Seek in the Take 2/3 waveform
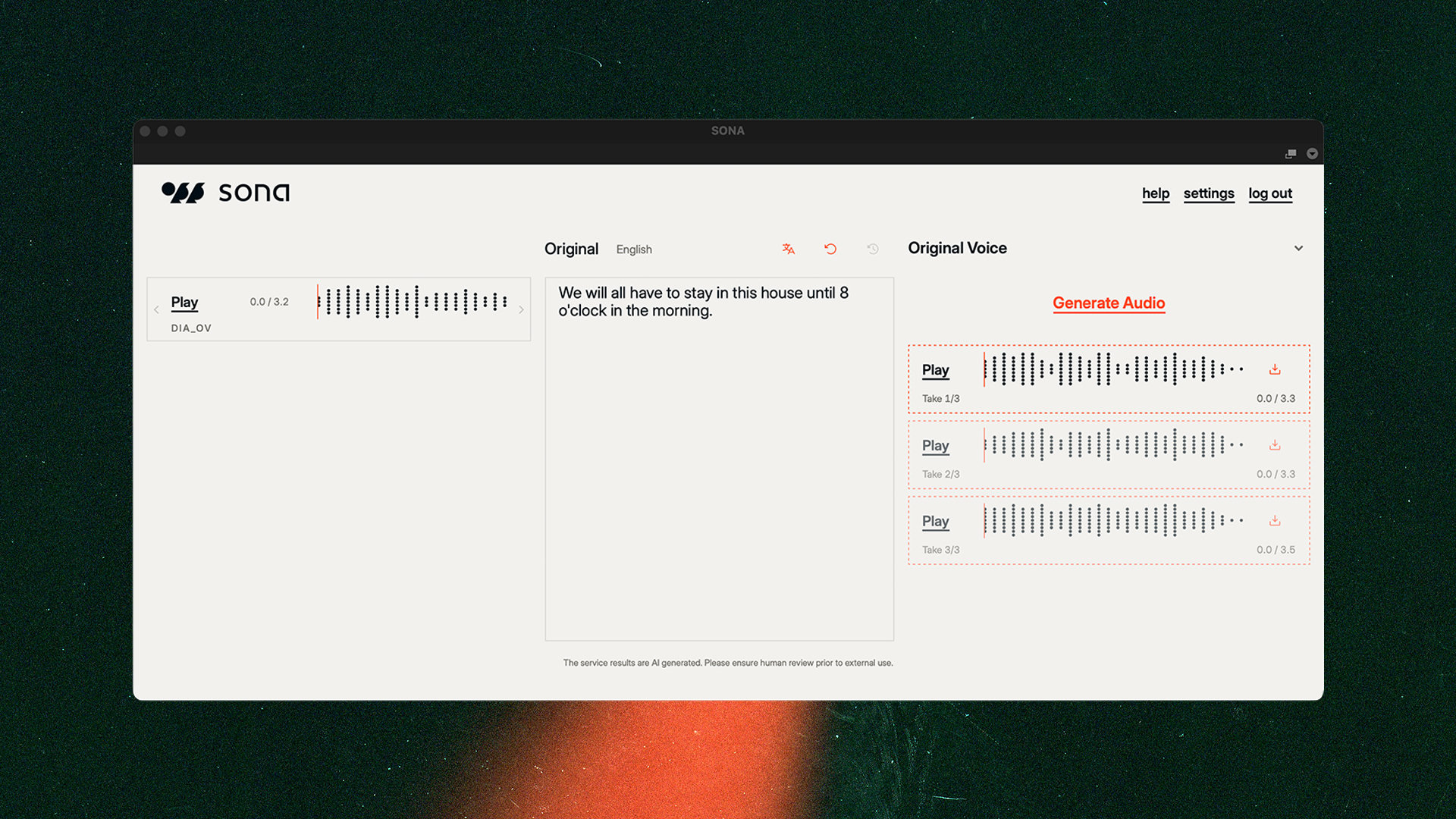This screenshot has height=819, width=1456. (x=1113, y=445)
